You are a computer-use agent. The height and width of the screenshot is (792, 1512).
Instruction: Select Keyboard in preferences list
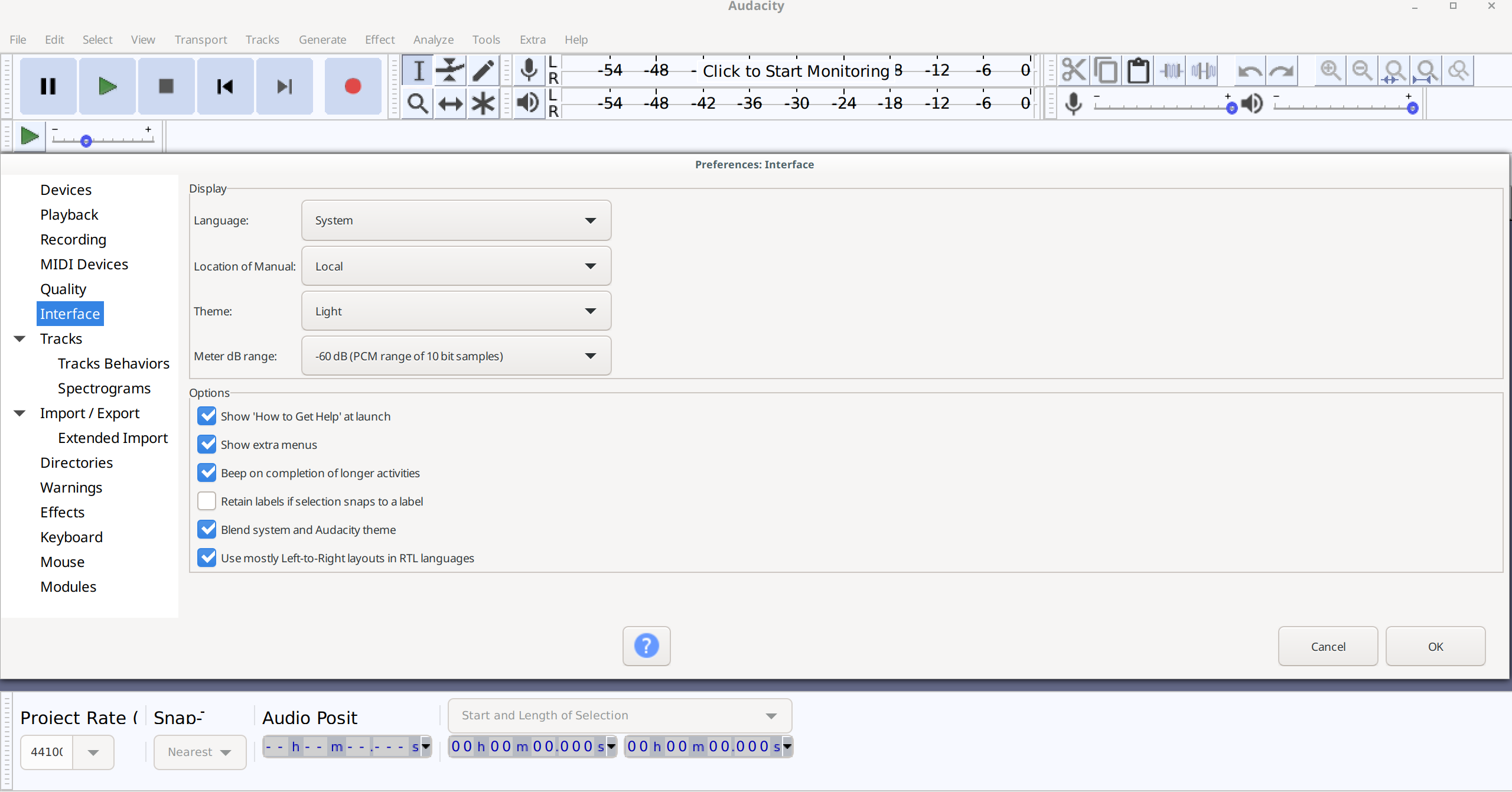click(x=71, y=537)
